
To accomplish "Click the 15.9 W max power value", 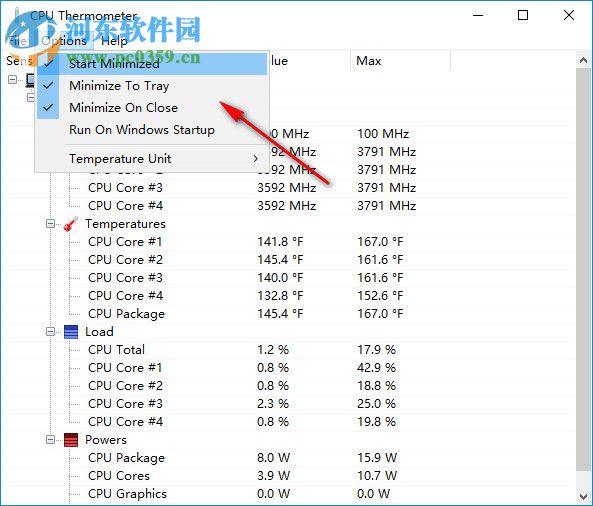I will pos(377,458).
